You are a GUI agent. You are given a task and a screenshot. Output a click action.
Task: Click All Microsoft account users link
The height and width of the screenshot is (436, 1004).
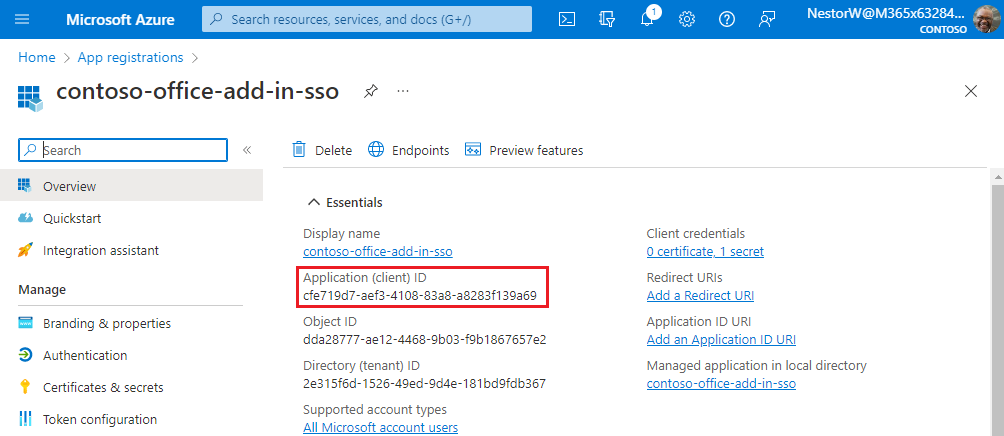pos(380,428)
